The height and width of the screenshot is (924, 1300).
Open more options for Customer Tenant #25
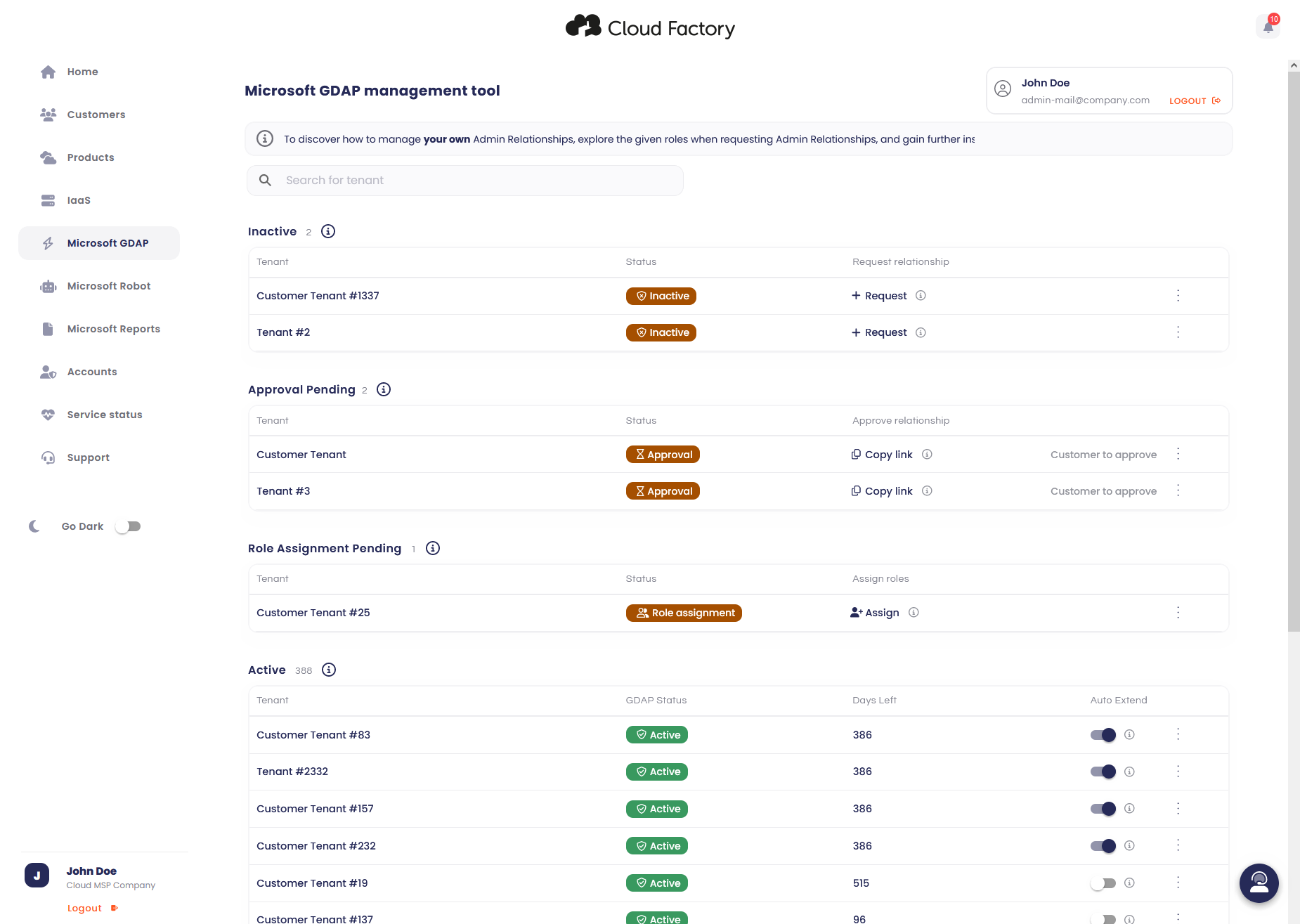pyautogui.click(x=1178, y=613)
